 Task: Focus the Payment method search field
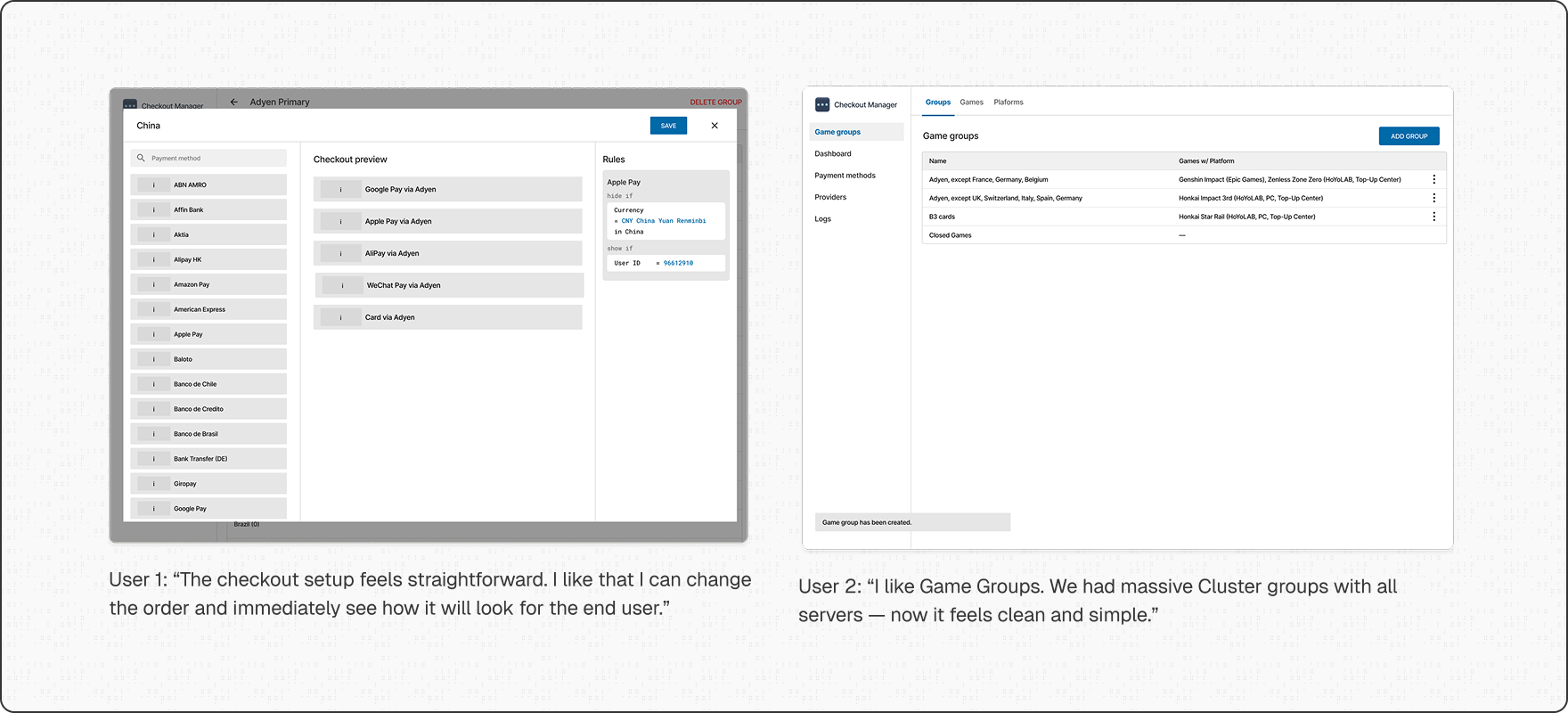[x=208, y=158]
